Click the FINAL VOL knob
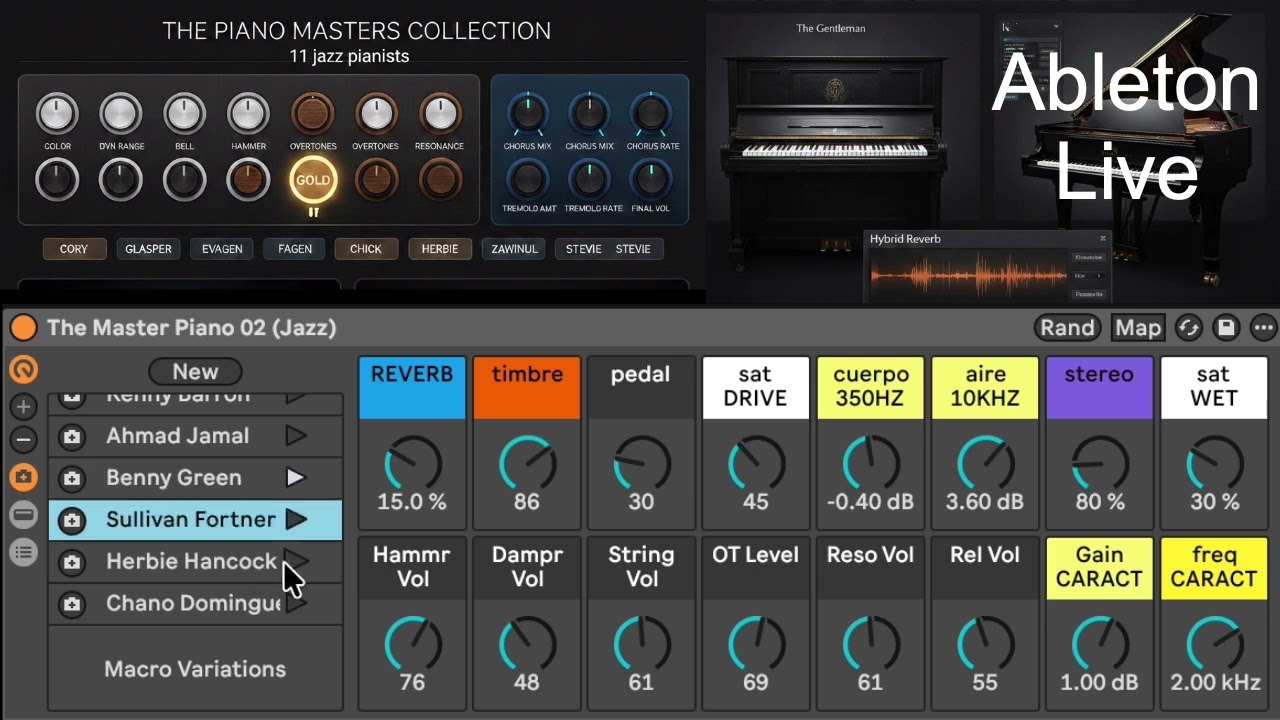Viewport: 1280px width, 720px height. click(652, 179)
